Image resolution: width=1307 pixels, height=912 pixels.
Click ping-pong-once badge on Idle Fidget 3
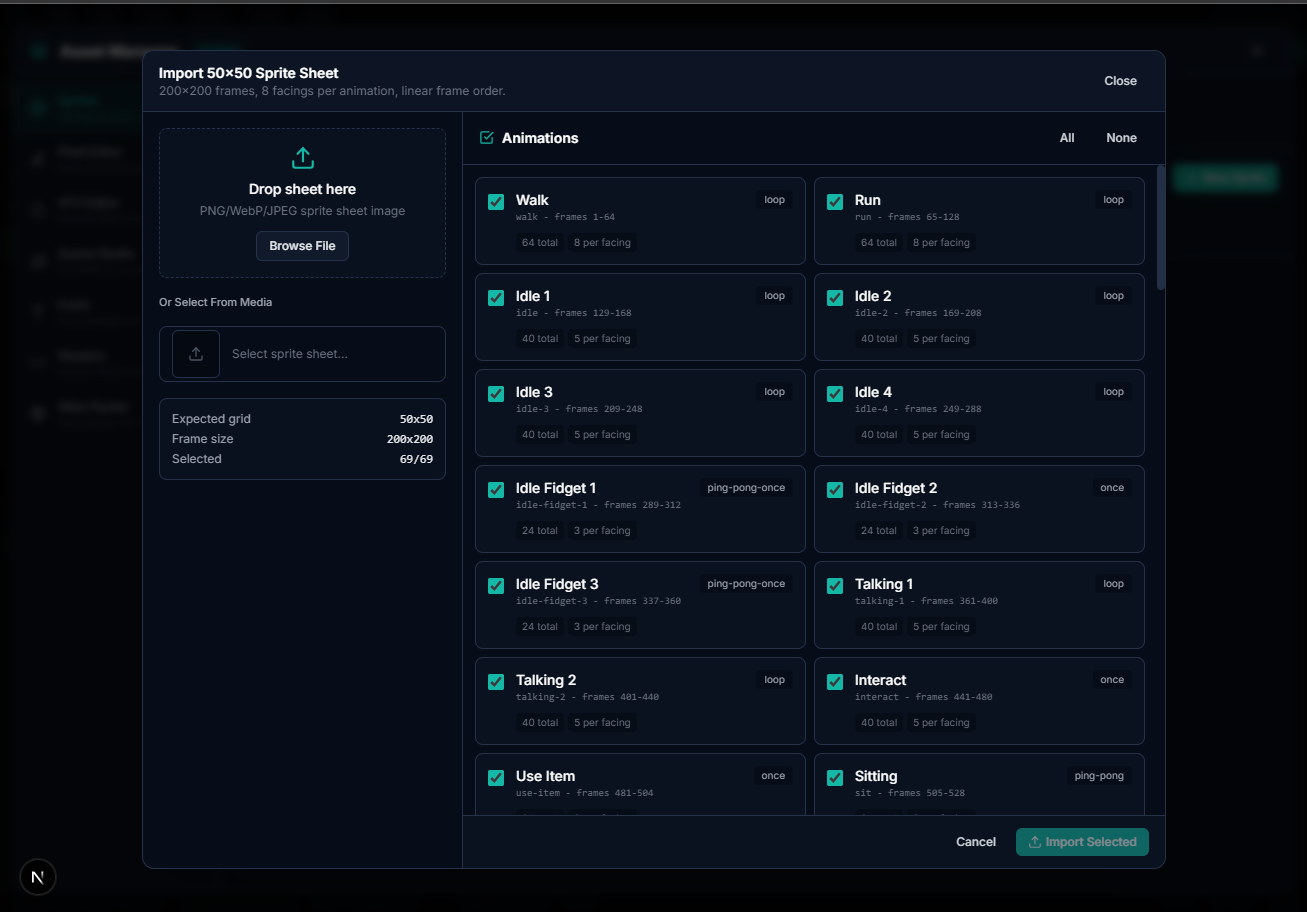(746, 584)
